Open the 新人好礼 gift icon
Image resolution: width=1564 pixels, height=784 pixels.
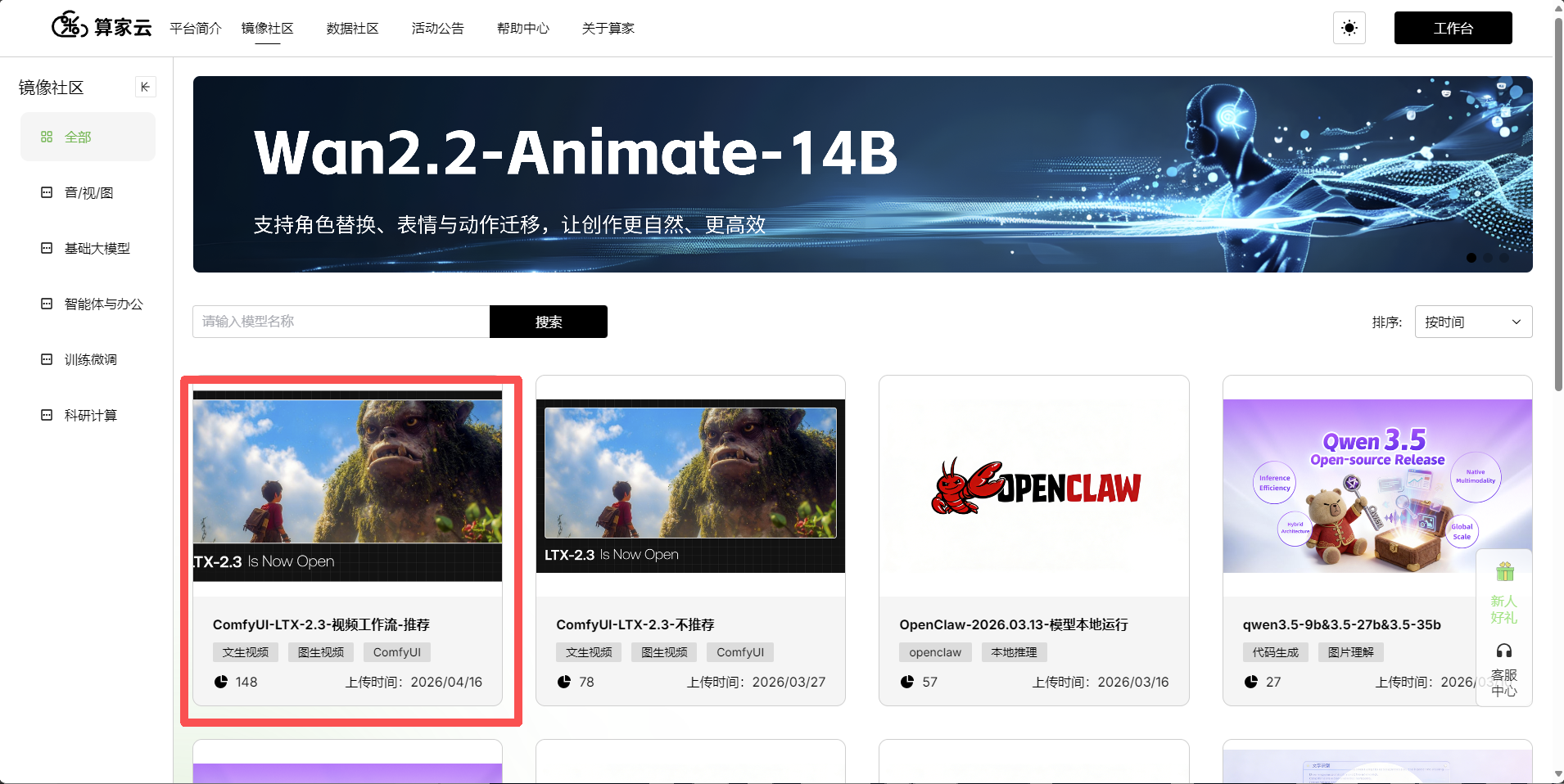[x=1504, y=571]
